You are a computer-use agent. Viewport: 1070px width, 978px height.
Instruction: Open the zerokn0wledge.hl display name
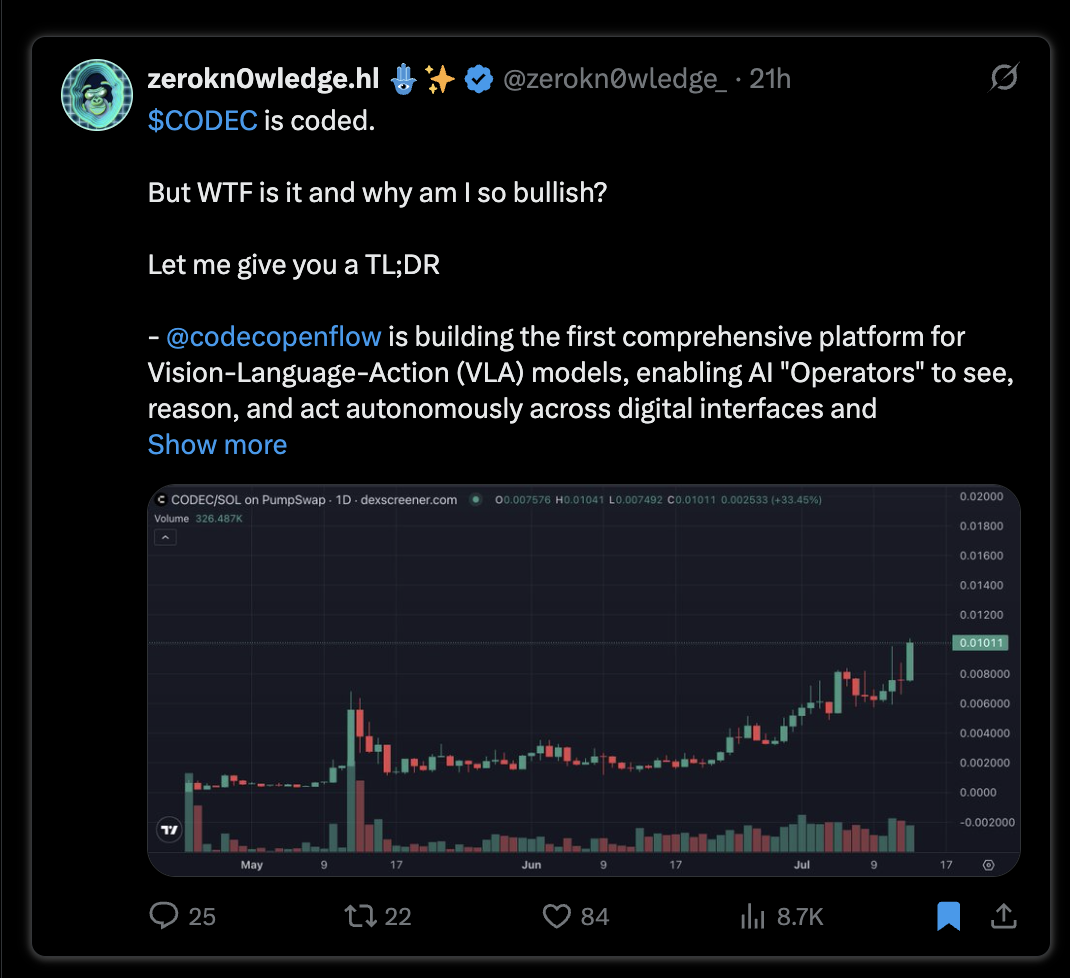click(263, 78)
